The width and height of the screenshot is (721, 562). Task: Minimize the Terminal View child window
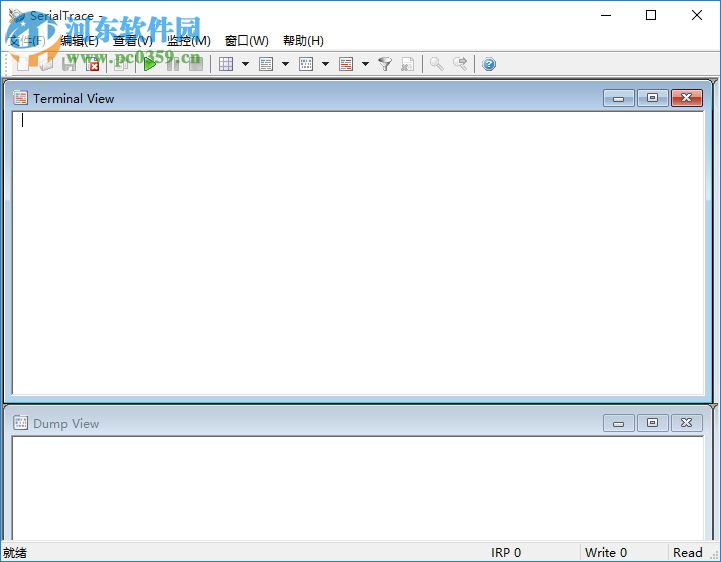[x=618, y=98]
